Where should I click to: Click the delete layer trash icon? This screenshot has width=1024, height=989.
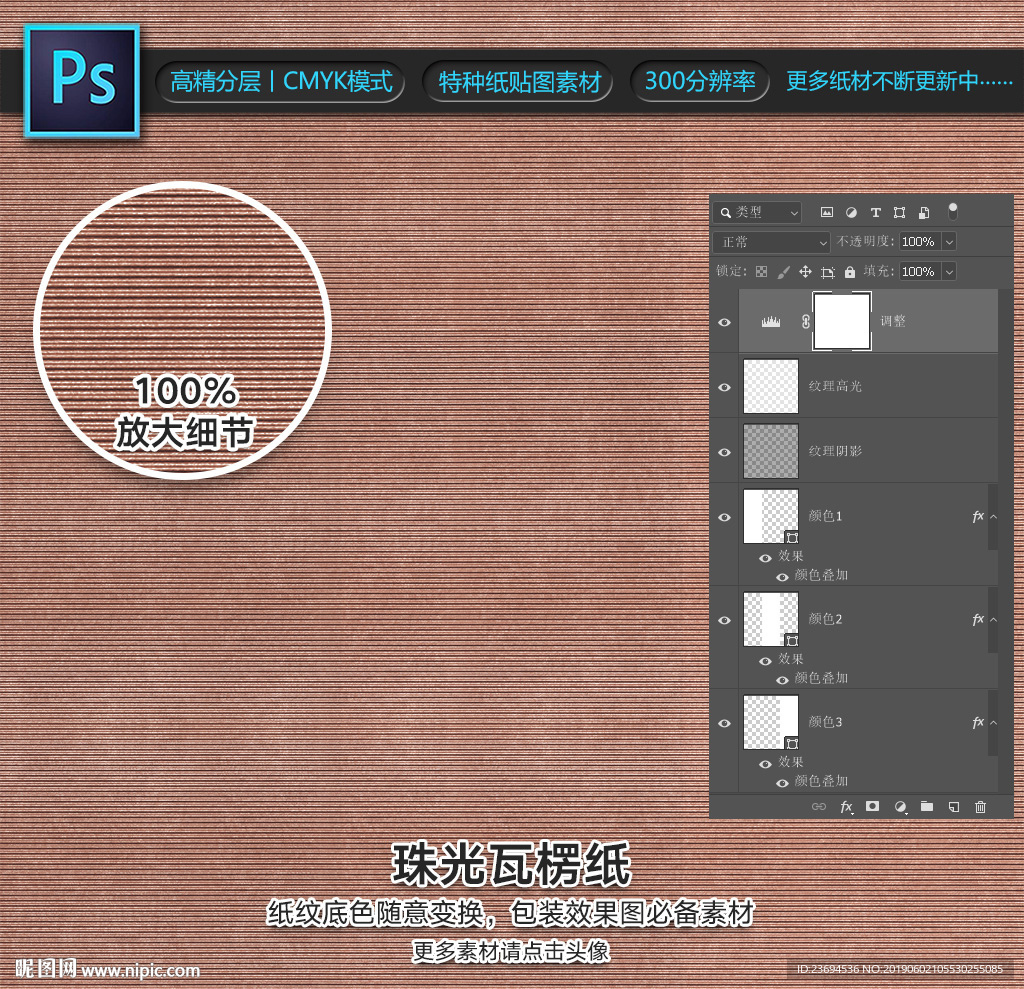pos(980,807)
